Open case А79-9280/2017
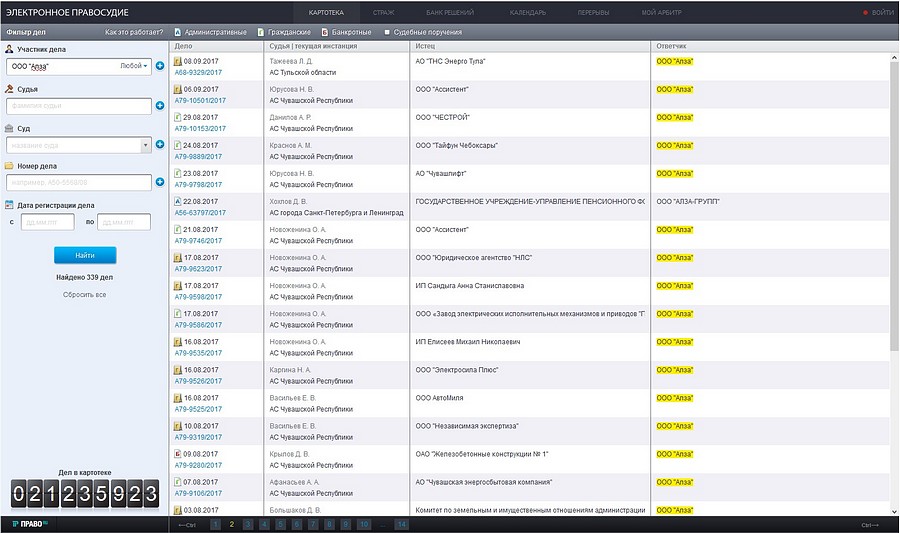This screenshot has width=900, height=533. click(198, 465)
